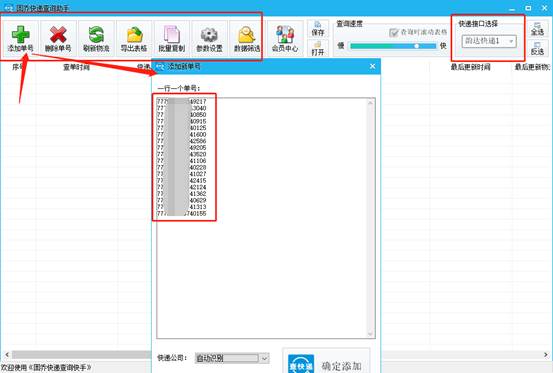Click the horizontal scrollbar left arrow

coord(6,354)
